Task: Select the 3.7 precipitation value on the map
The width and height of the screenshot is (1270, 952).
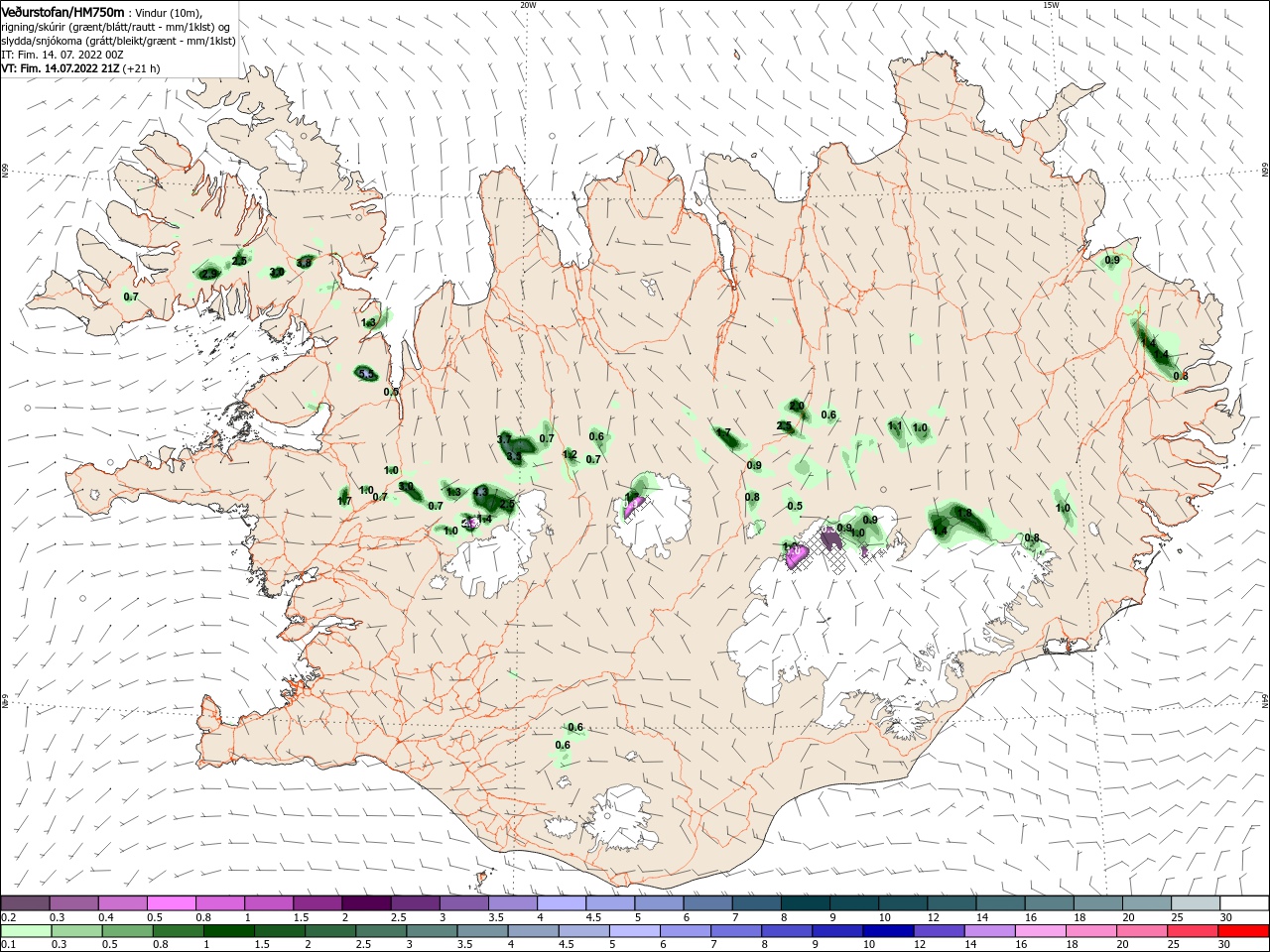Action: click(x=504, y=439)
